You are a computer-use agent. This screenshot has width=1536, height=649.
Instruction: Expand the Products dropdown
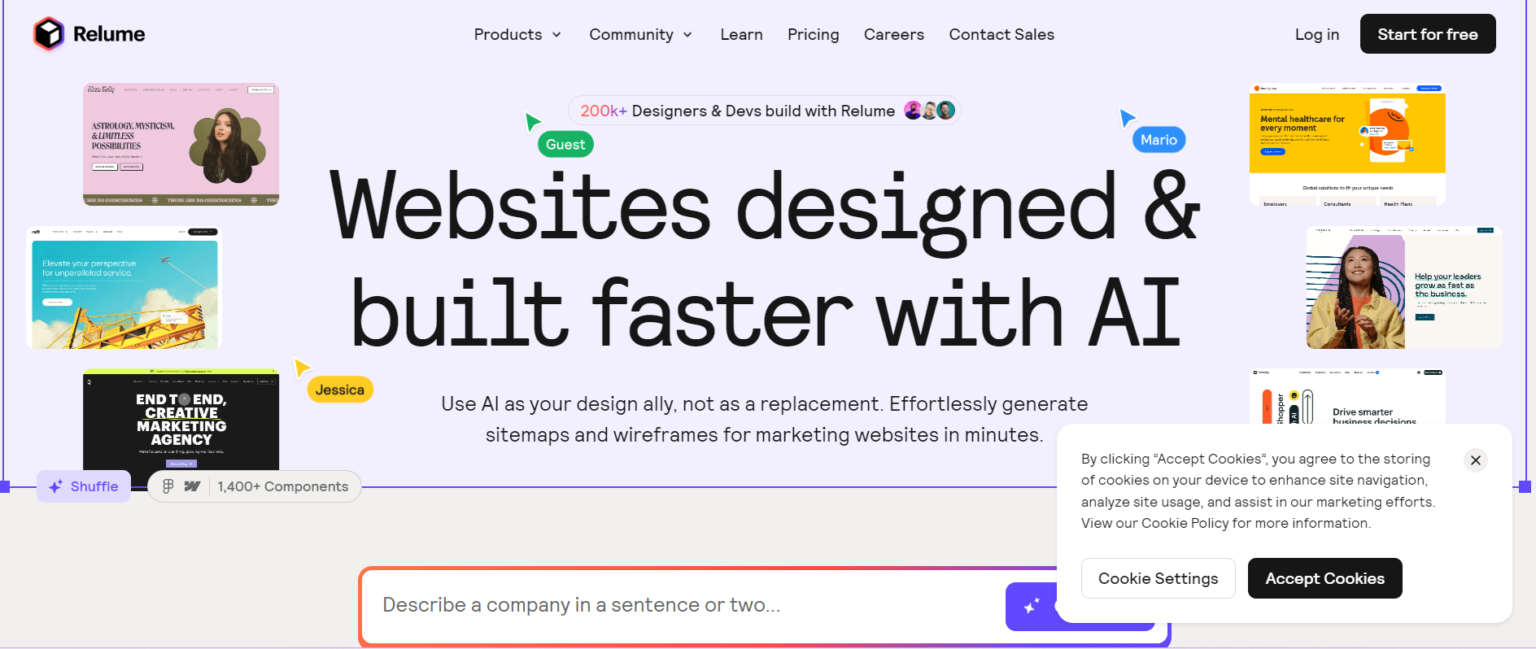[x=517, y=34]
